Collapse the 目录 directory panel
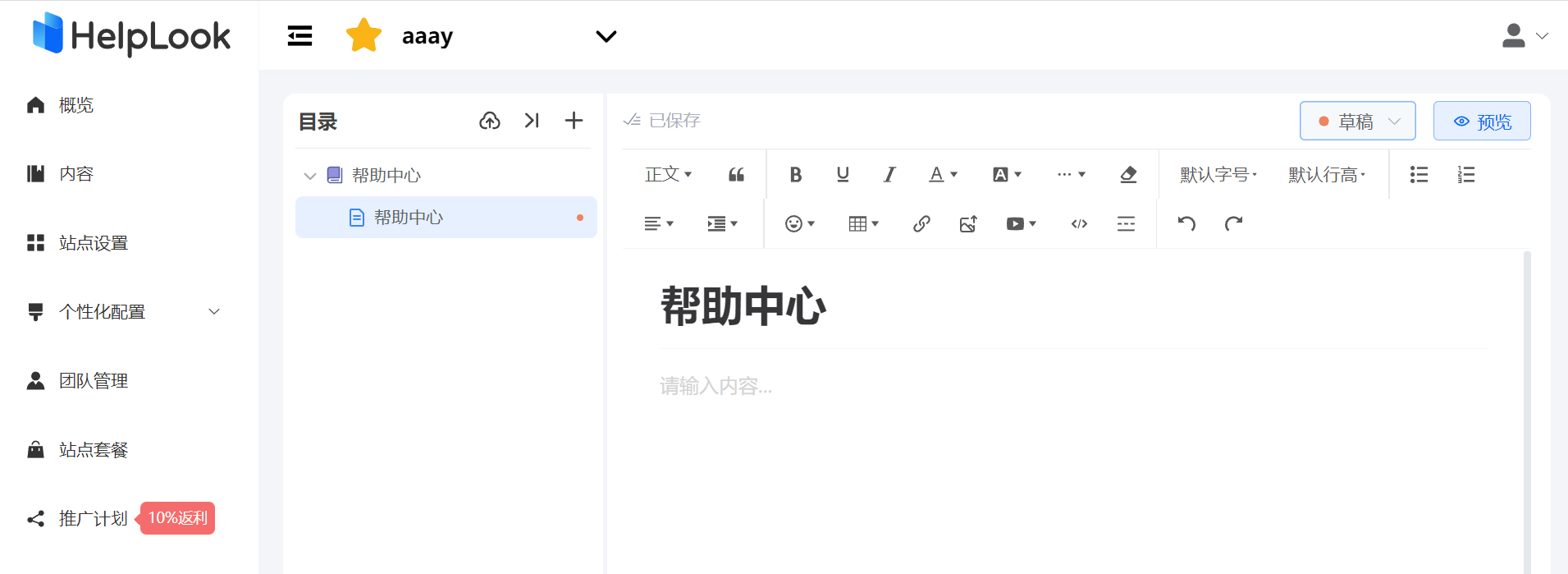The width and height of the screenshot is (1568, 574). (x=532, y=121)
